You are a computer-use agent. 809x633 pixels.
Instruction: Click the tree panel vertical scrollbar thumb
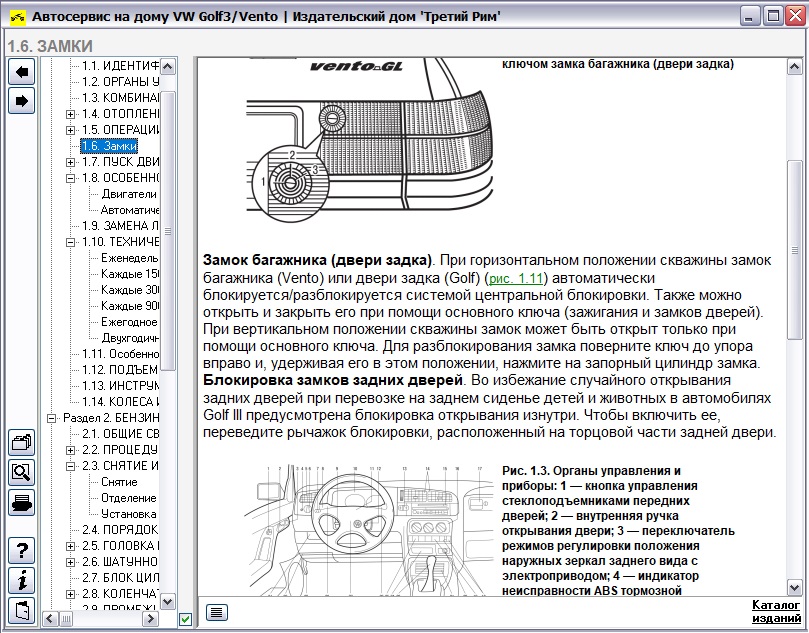[168, 231]
